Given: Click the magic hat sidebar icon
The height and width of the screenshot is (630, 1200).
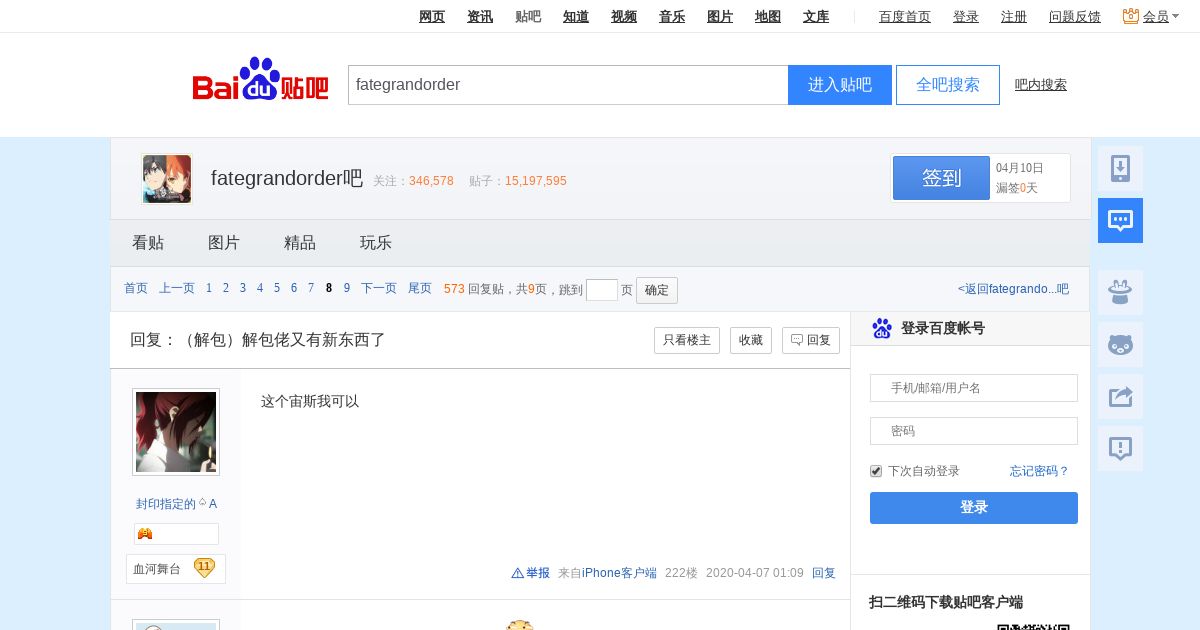Looking at the screenshot, I should pyautogui.click(x=1120, y=293).
